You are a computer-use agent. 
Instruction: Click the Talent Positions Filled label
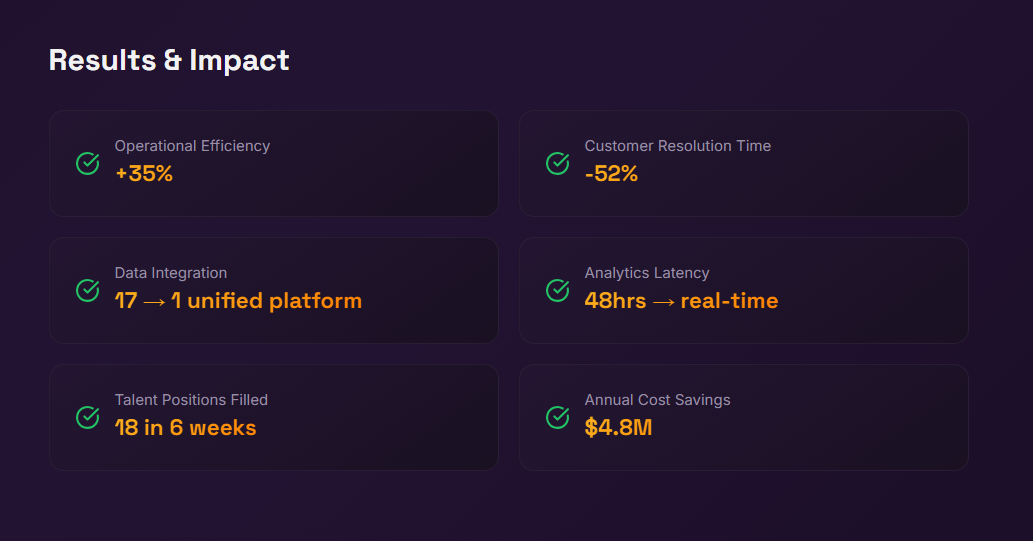click(x=191, y=400)
